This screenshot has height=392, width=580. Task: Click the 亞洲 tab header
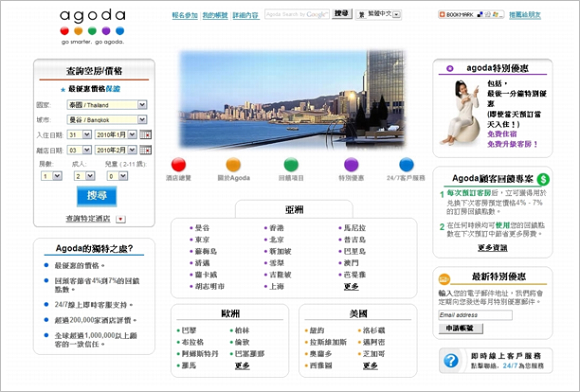(x=294, y=209)
